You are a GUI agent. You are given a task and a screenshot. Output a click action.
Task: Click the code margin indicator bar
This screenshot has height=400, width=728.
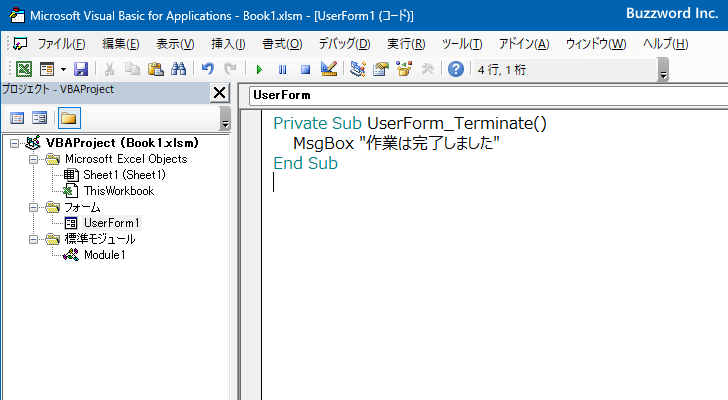point(252,254)
